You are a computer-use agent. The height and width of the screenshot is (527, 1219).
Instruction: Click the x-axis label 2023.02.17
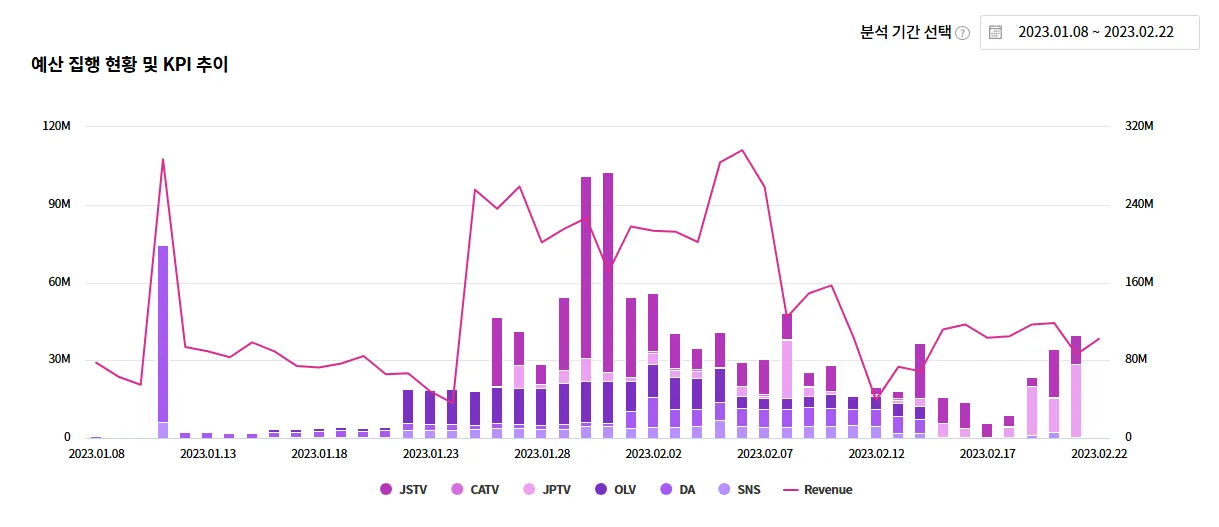[988, 453]
